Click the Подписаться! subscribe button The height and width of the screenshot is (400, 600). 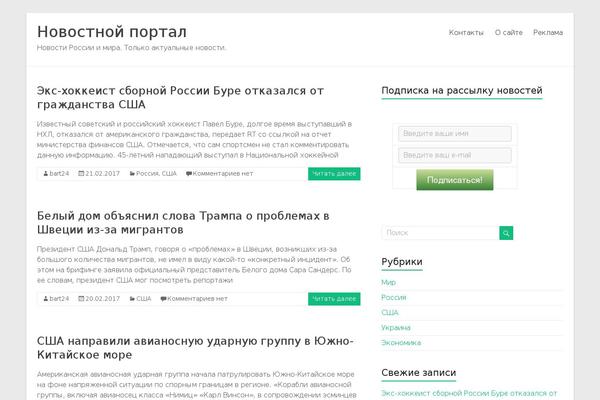[455, 180]
